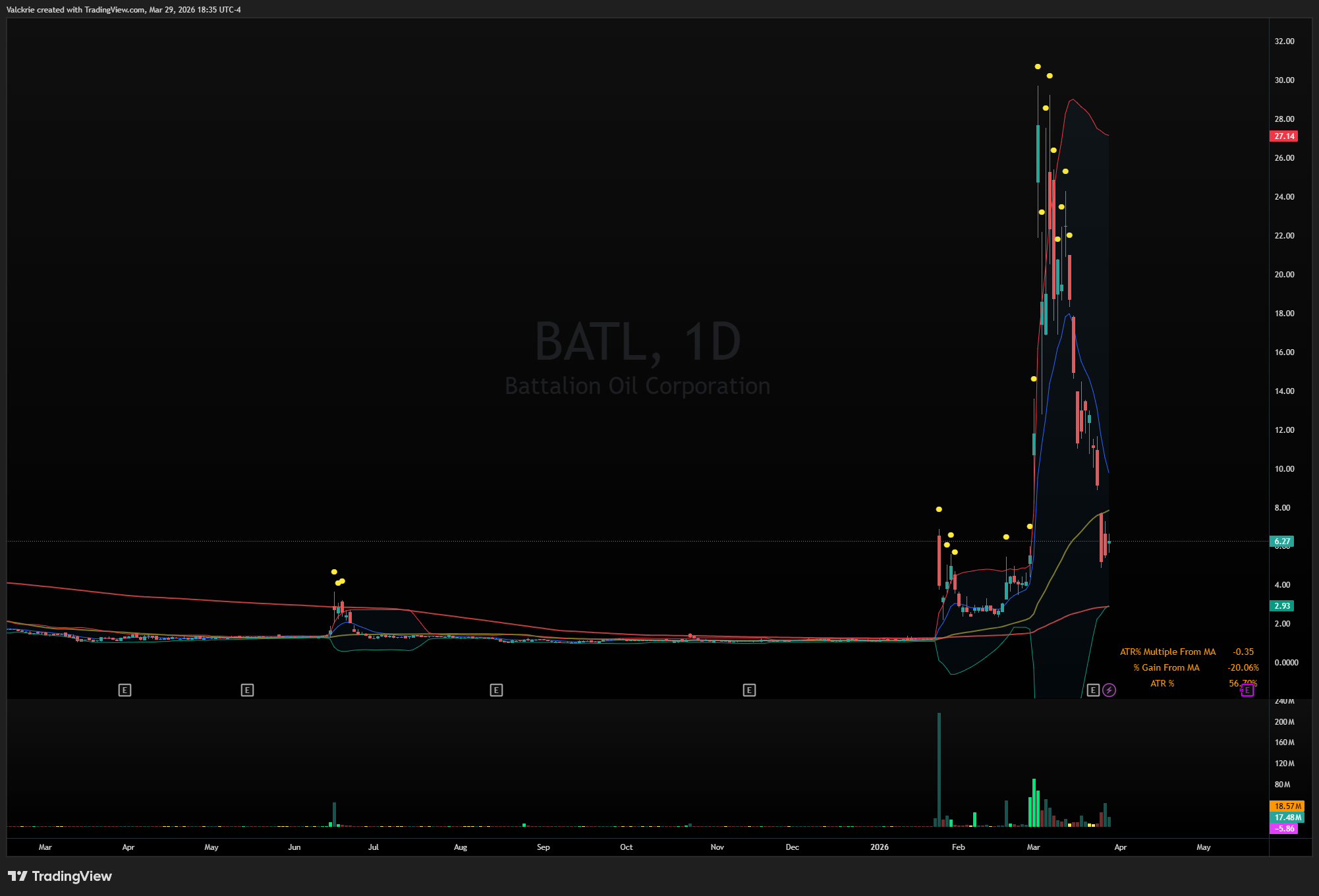Click the magenta -5.86 indicator label

click(x=1284, y=828)
